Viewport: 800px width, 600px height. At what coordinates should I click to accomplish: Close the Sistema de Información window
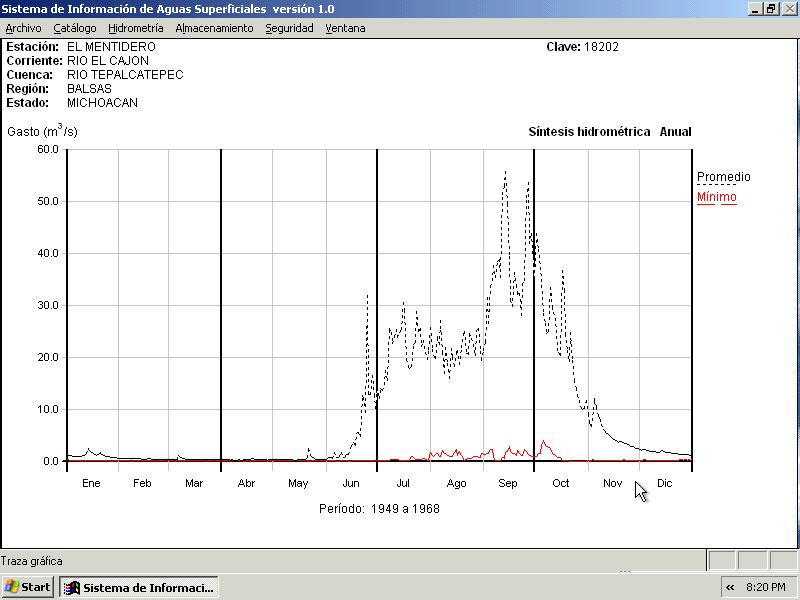click(x=789, y=8)
